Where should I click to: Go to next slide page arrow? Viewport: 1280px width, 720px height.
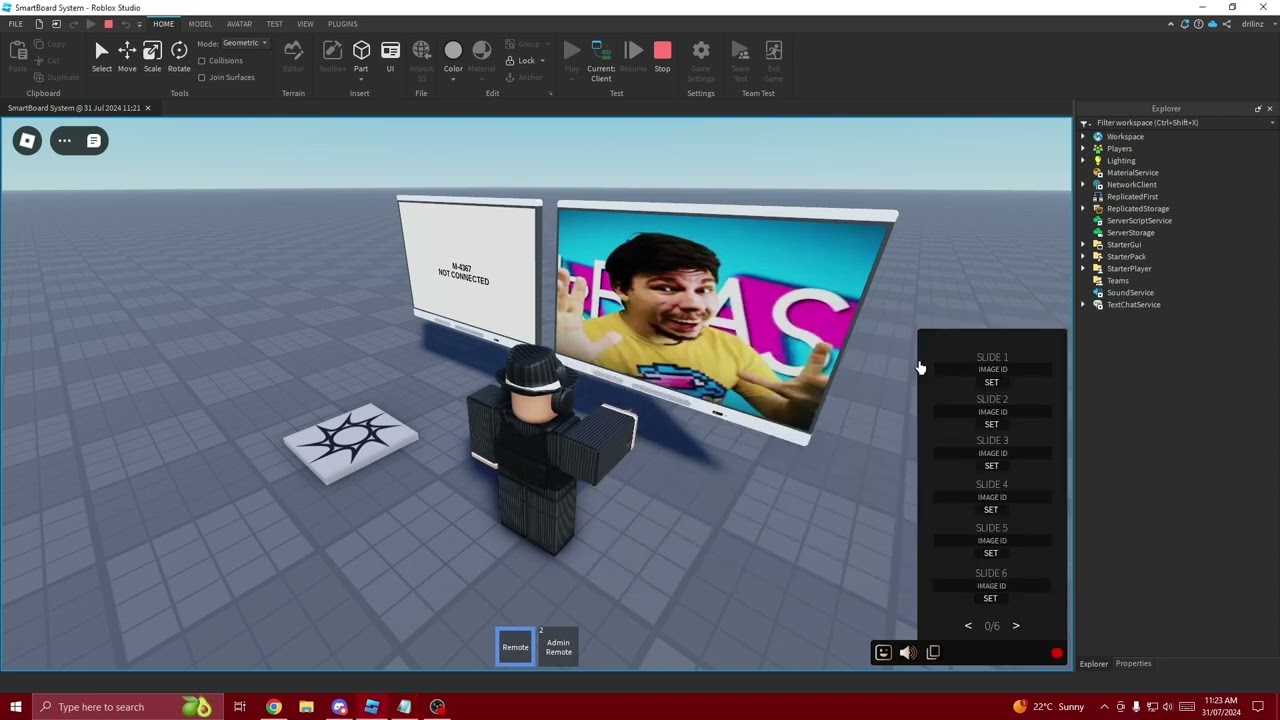click(x=1016, y=626)
